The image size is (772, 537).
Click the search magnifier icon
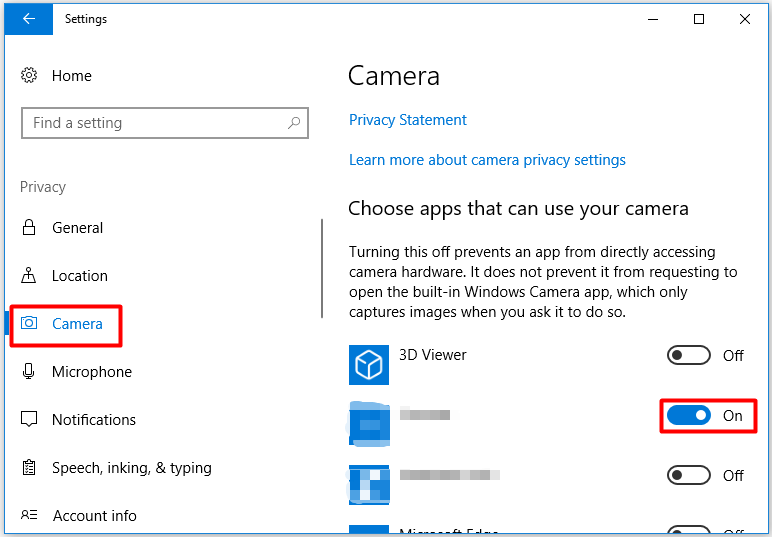pos(294,123)
